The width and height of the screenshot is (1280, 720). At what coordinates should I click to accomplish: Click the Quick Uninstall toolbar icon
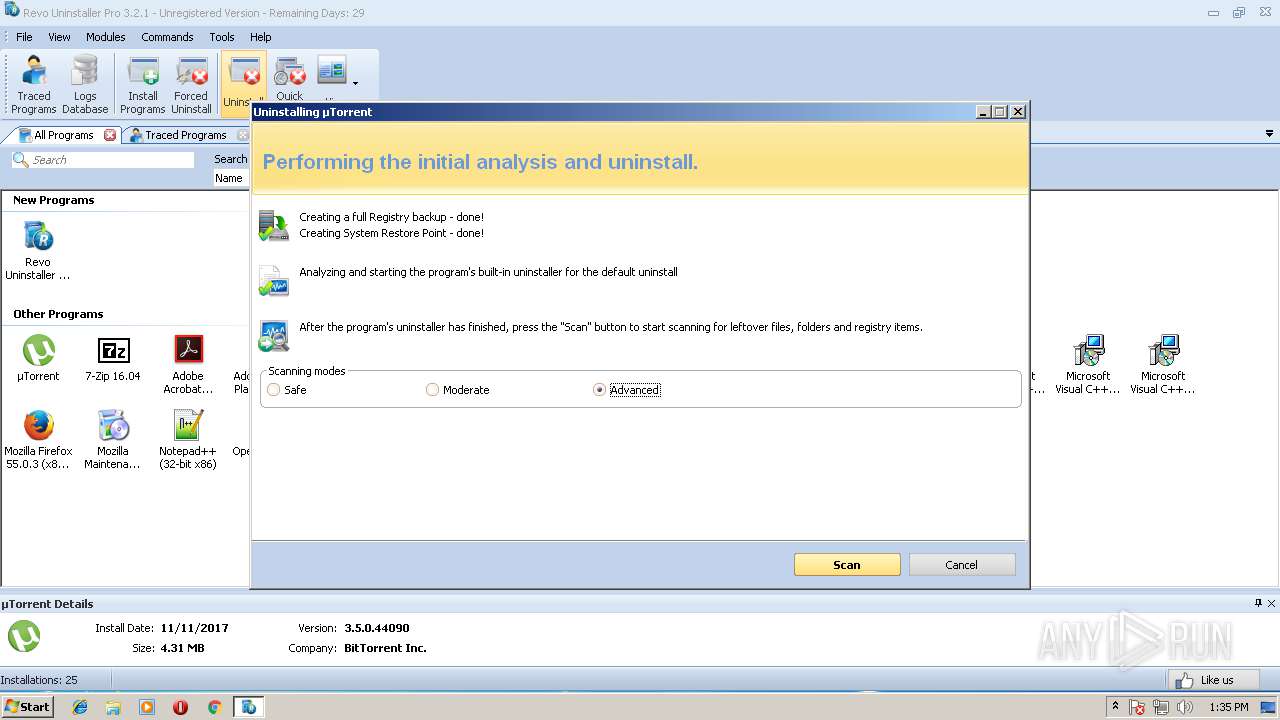click(x=290, y=80)
